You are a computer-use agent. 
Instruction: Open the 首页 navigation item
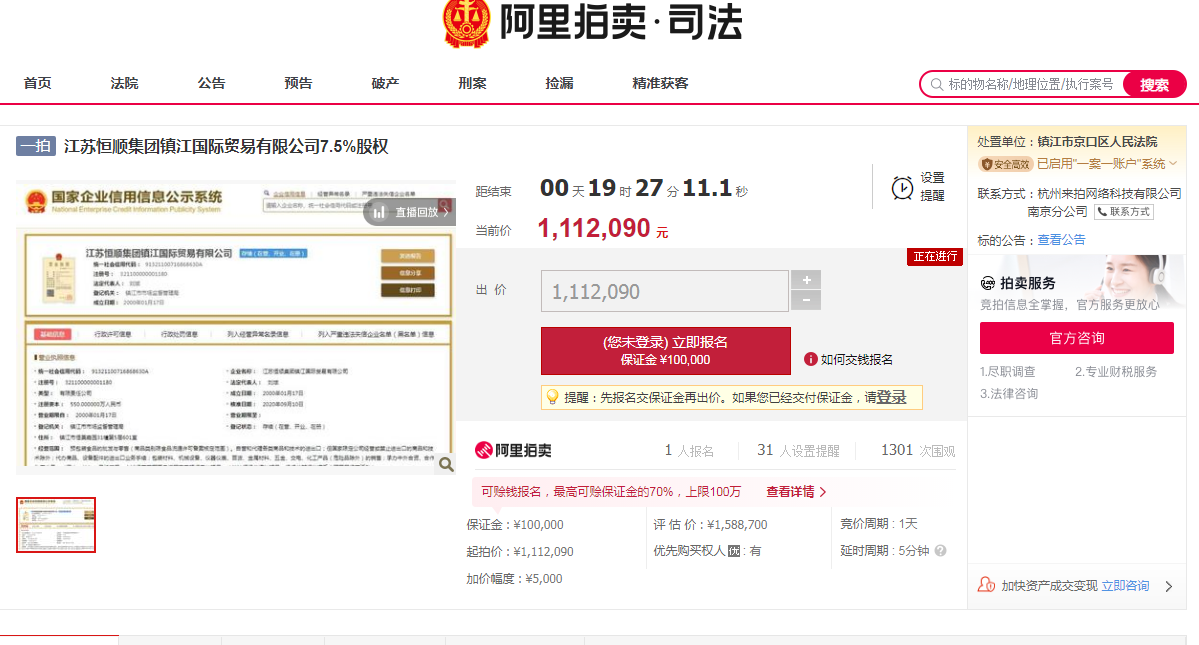(37, 83)
